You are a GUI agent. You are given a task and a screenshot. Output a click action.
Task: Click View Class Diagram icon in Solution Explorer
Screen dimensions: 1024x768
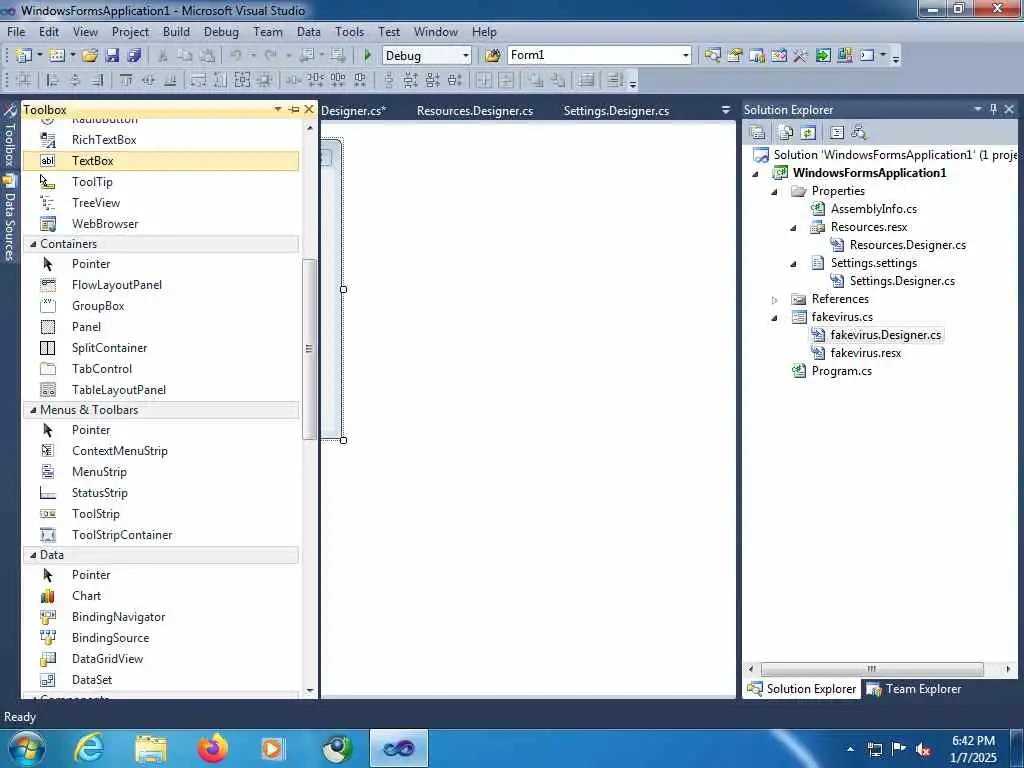859,133
